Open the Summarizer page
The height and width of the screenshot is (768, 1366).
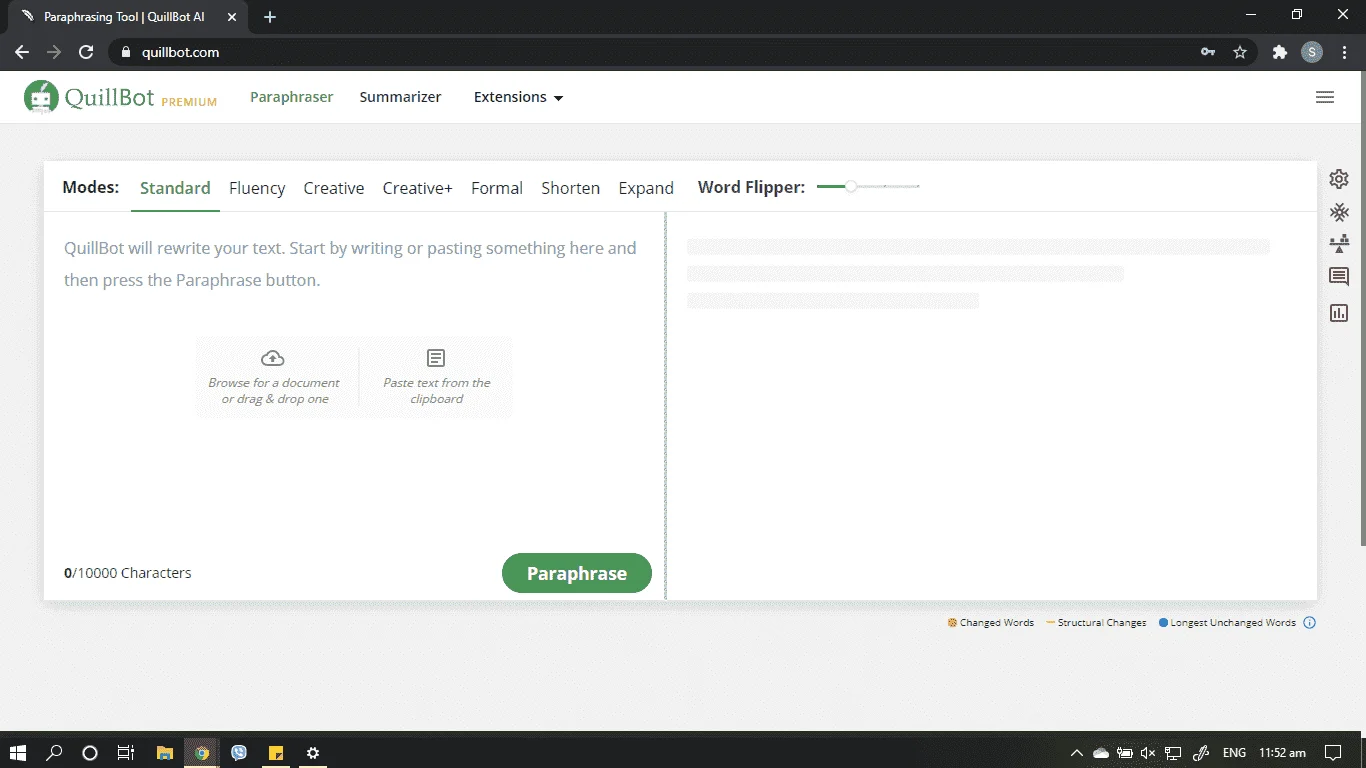[x=401, y=97]
